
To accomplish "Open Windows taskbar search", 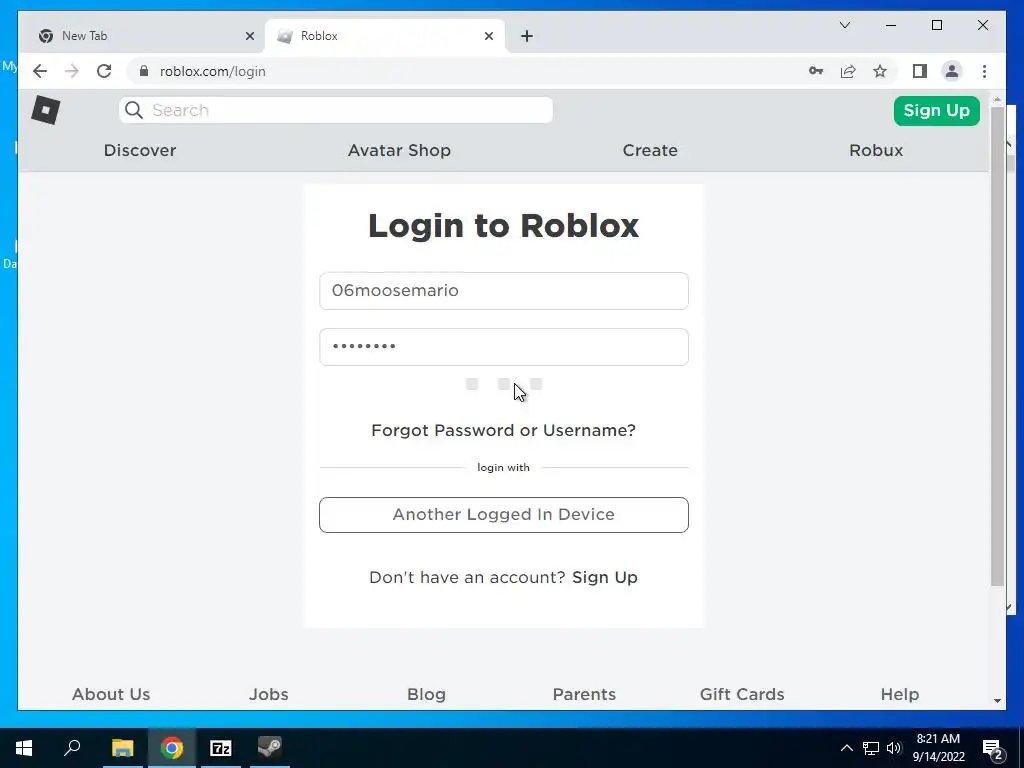I will [72, 747].
